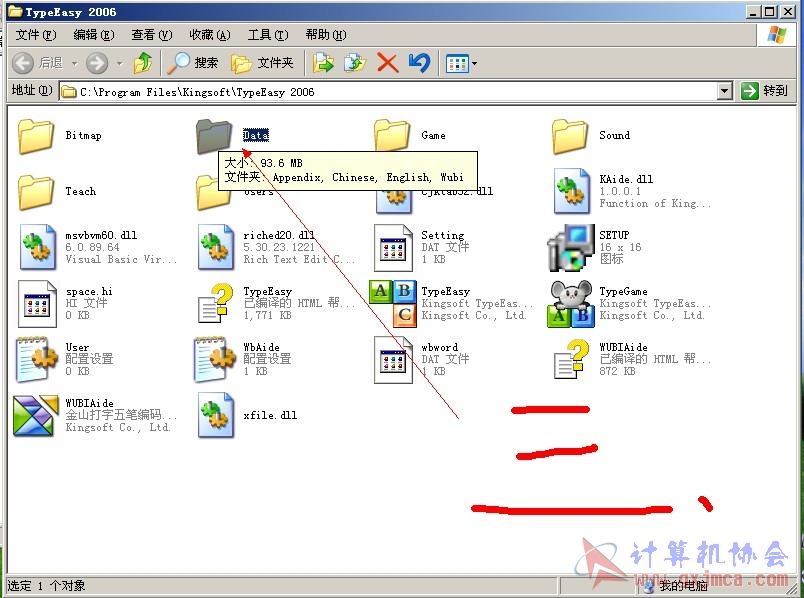Select the TypeGame mouse application icon
This screenshot has height=598, width=804.
[x=571, y=304]
